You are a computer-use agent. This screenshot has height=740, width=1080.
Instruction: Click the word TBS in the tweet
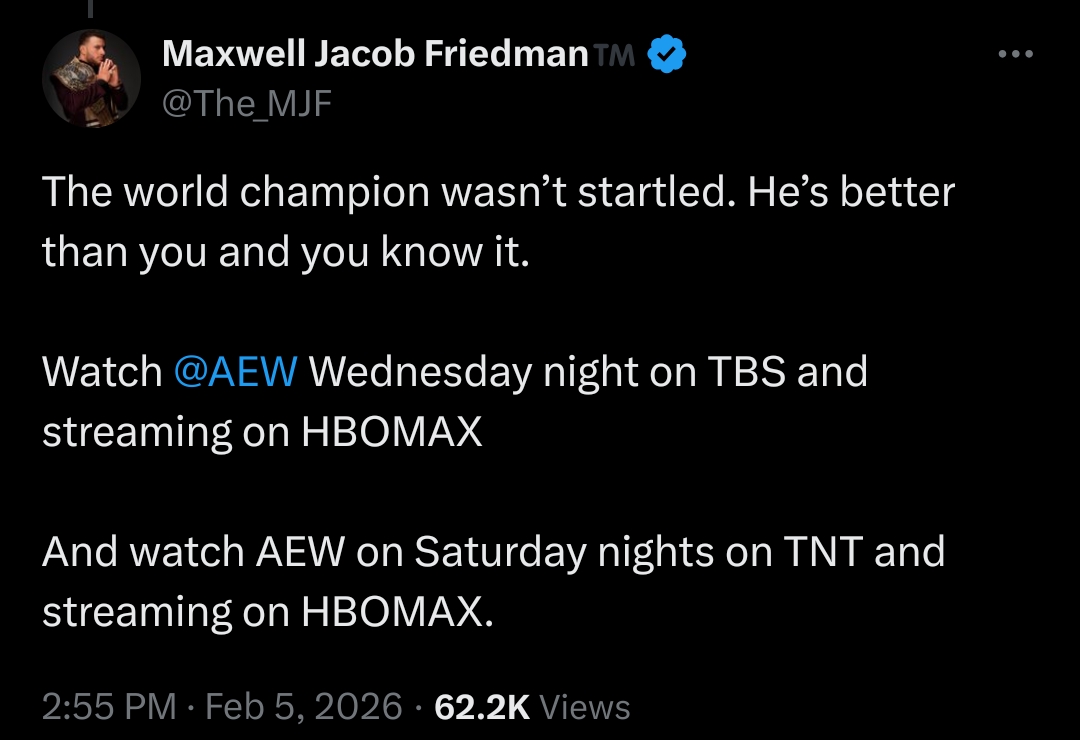747,372
